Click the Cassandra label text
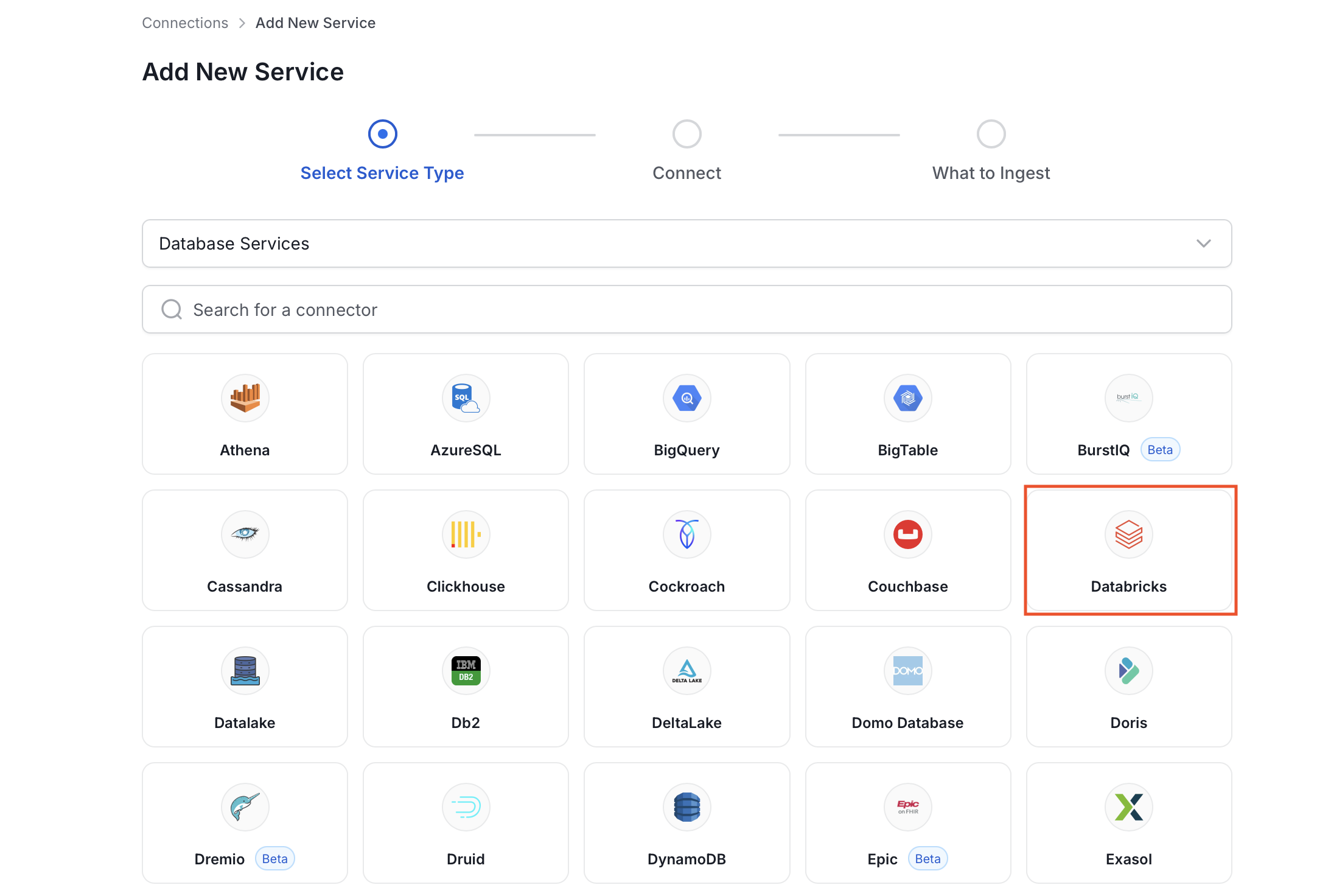Screen dimensions: 1317x896 (x=245, y=586)
